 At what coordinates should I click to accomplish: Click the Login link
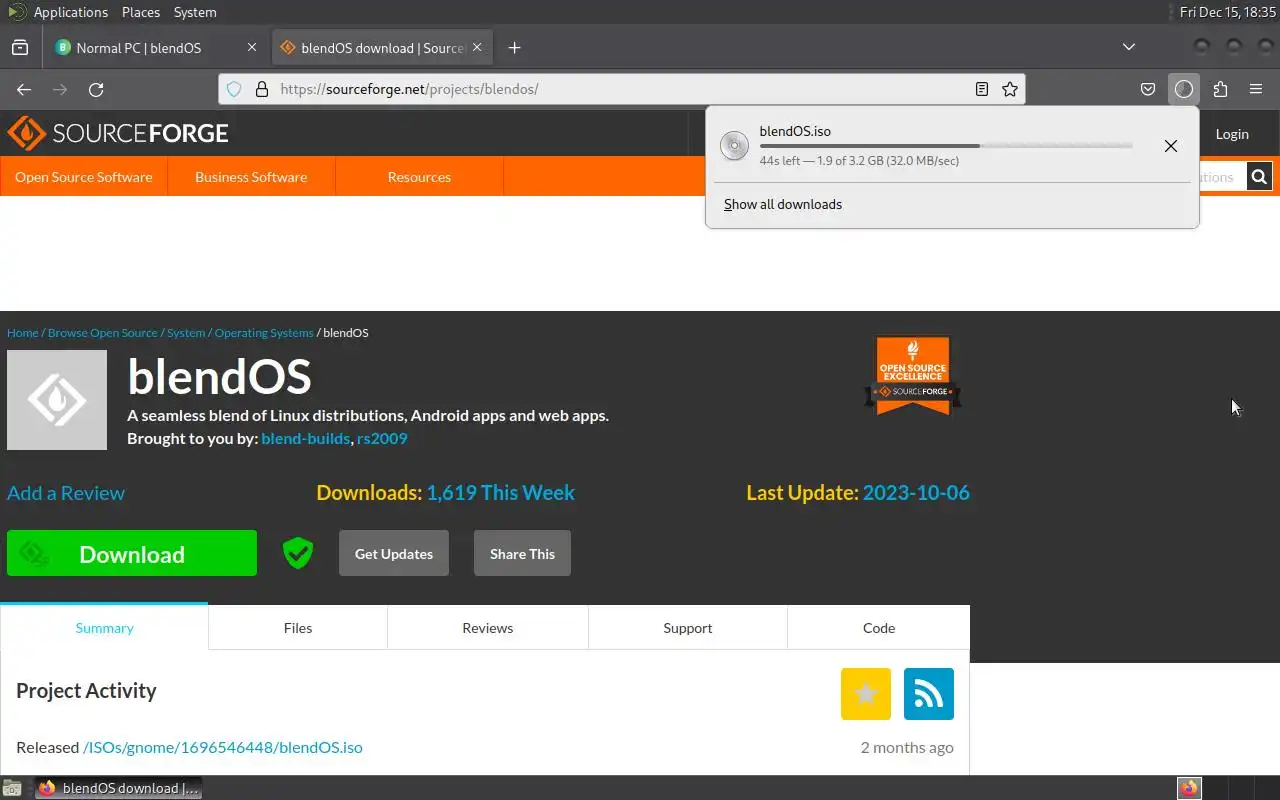point(1232,134)
